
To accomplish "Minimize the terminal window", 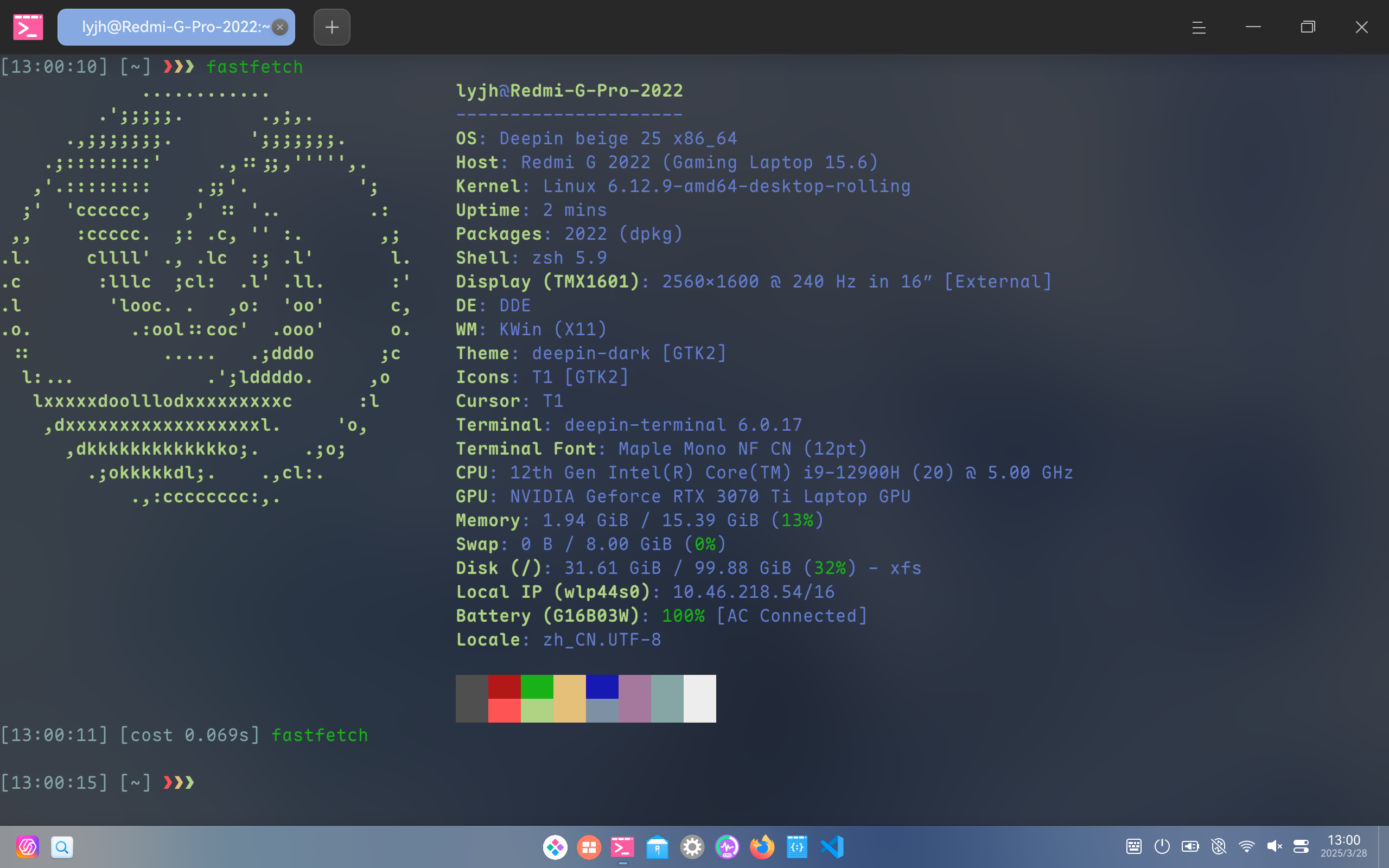I will [1253, 27].
